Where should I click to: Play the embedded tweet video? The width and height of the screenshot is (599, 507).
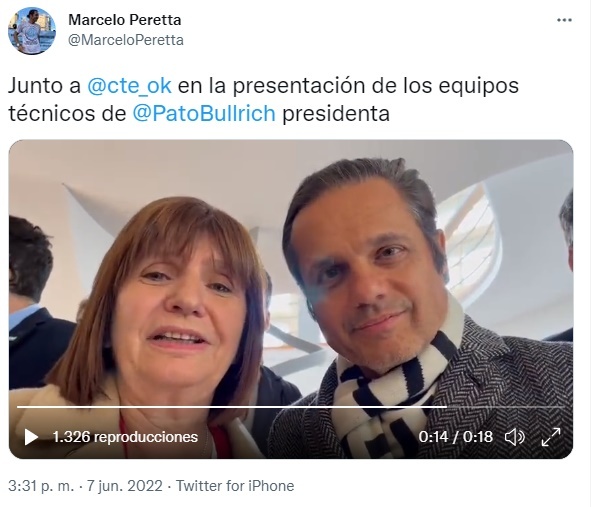(31, 437)
